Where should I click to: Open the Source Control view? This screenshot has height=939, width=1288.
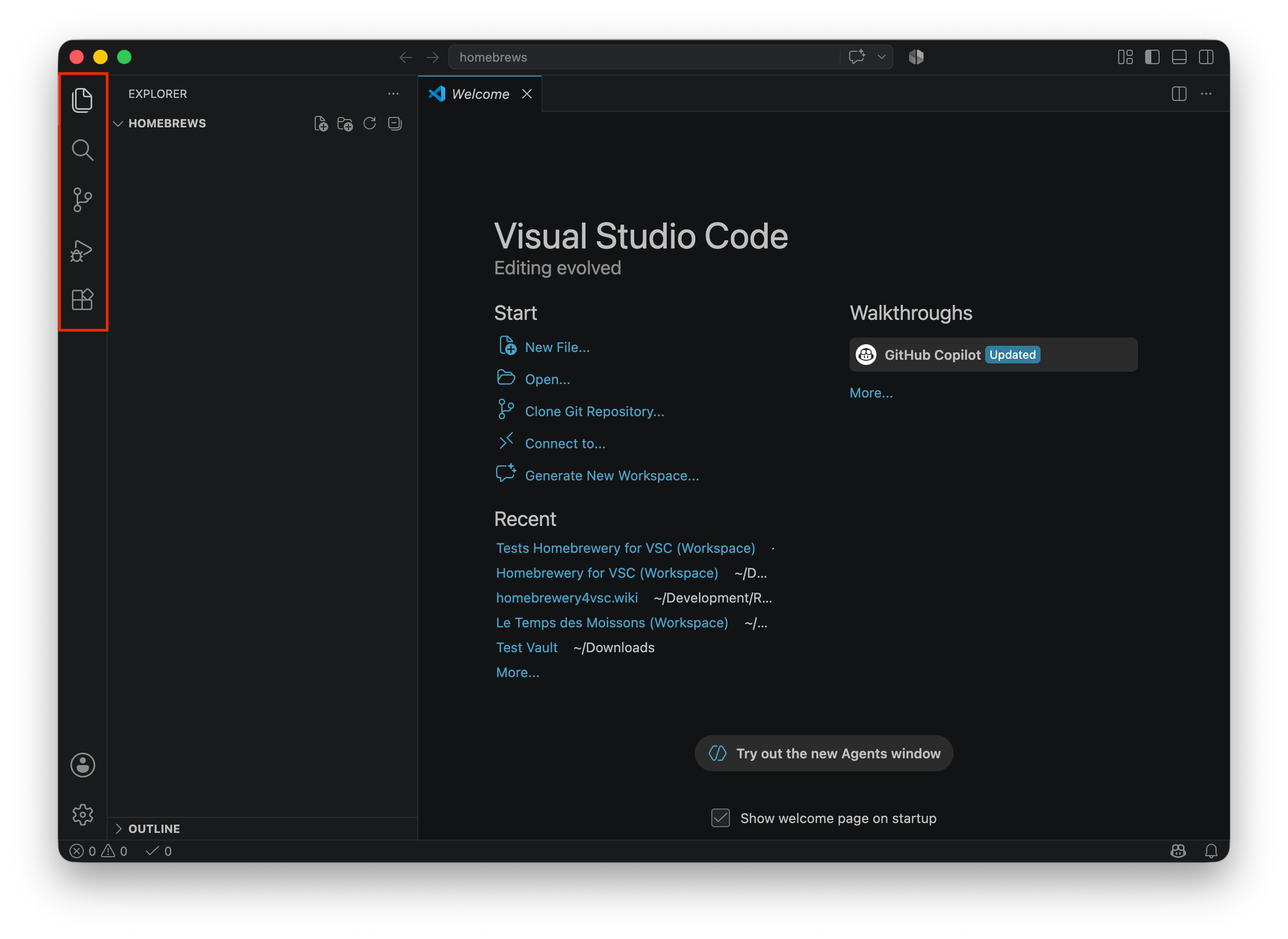(82, 200)
